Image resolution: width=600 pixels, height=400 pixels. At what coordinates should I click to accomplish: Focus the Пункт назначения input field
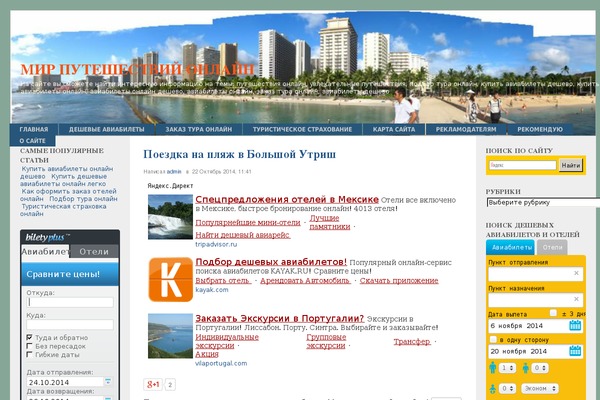coord(535,299)
